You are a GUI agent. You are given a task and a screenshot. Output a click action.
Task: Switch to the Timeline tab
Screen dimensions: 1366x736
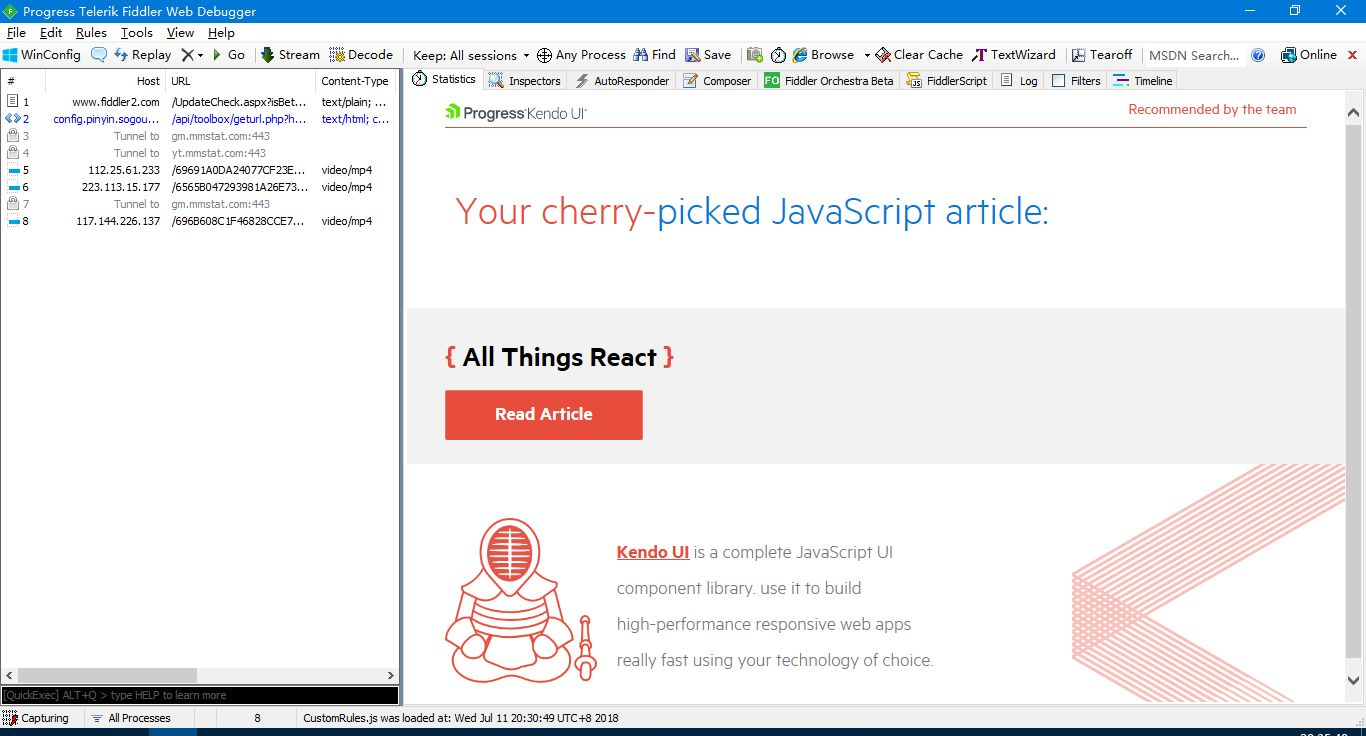(1143, 81)
